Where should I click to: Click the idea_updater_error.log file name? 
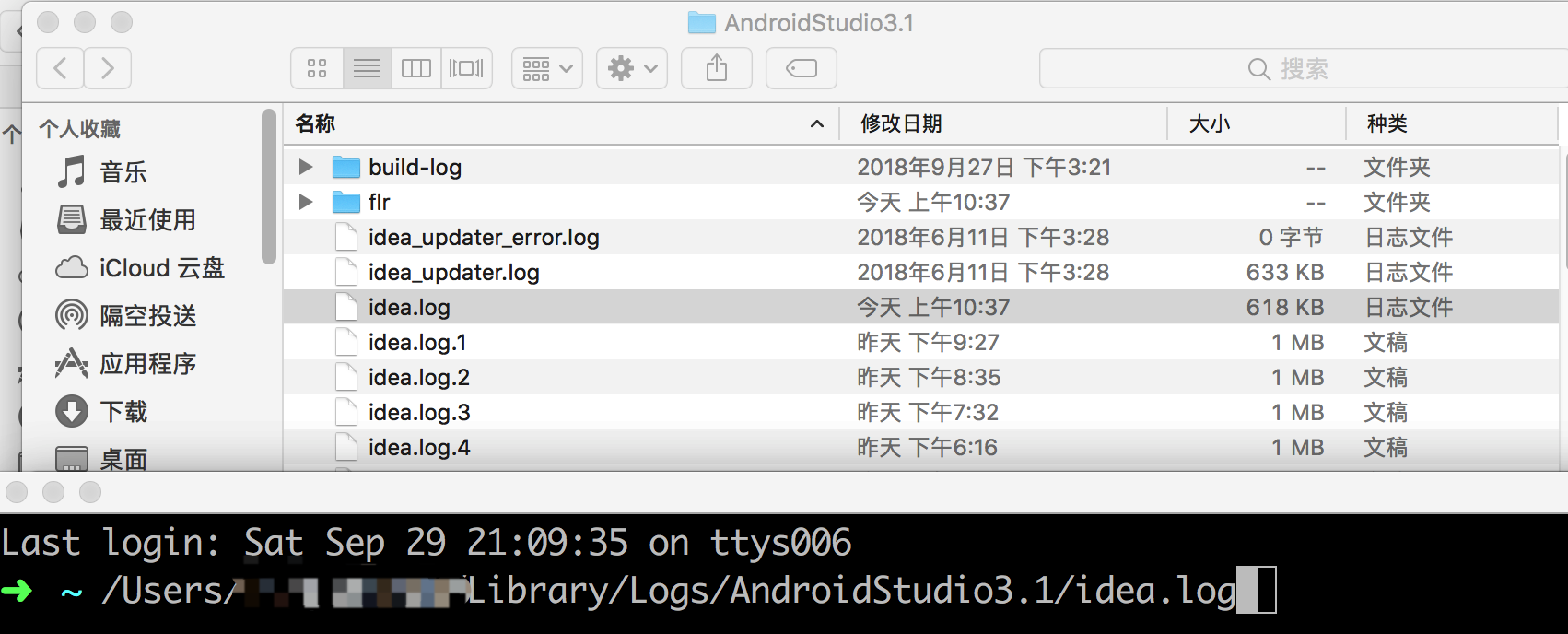coord(484,237)
